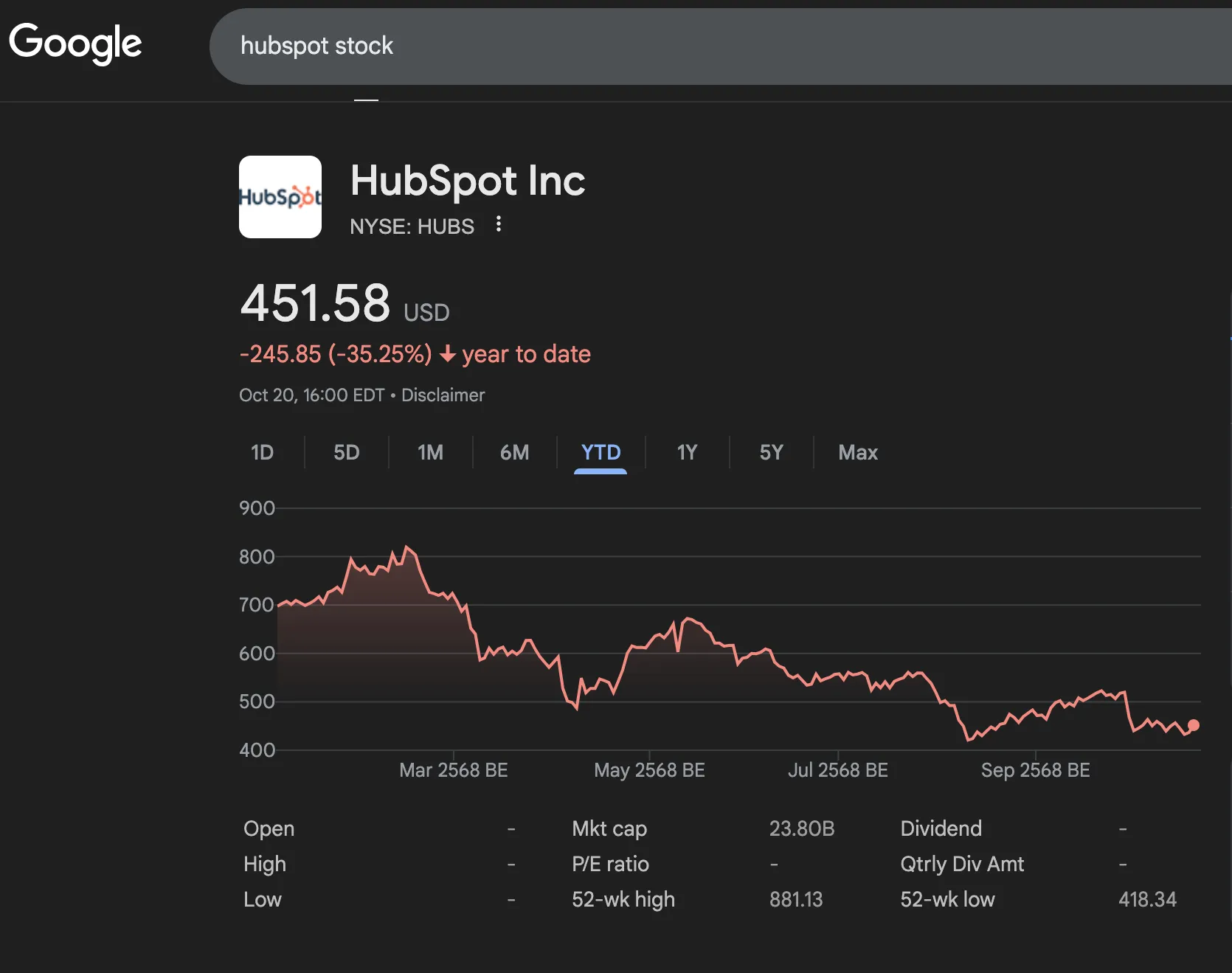Click the HubSpot company logo thumbnail

pos(280,197)
